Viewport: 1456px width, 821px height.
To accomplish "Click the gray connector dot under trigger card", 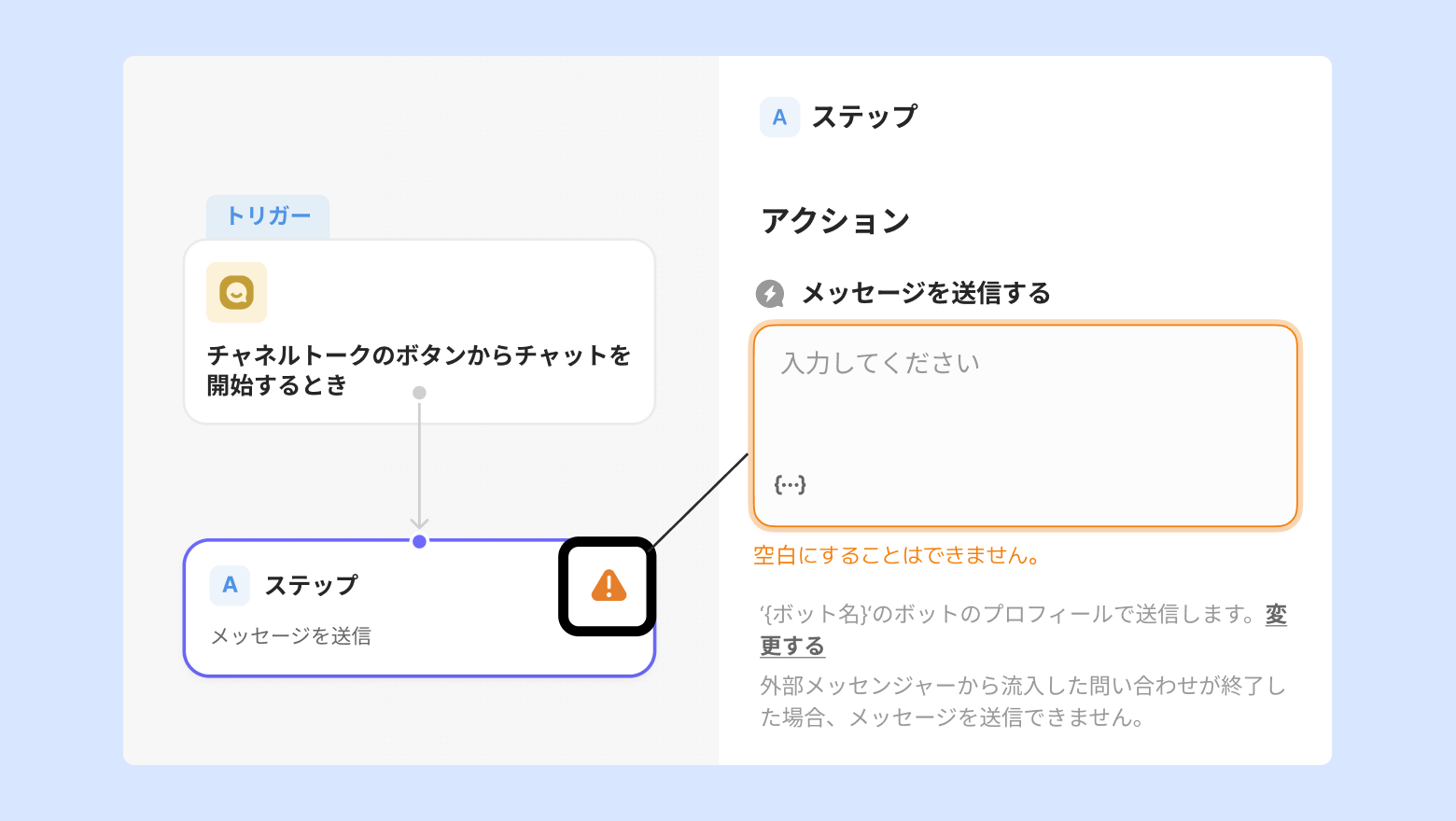I will [419, 393].
